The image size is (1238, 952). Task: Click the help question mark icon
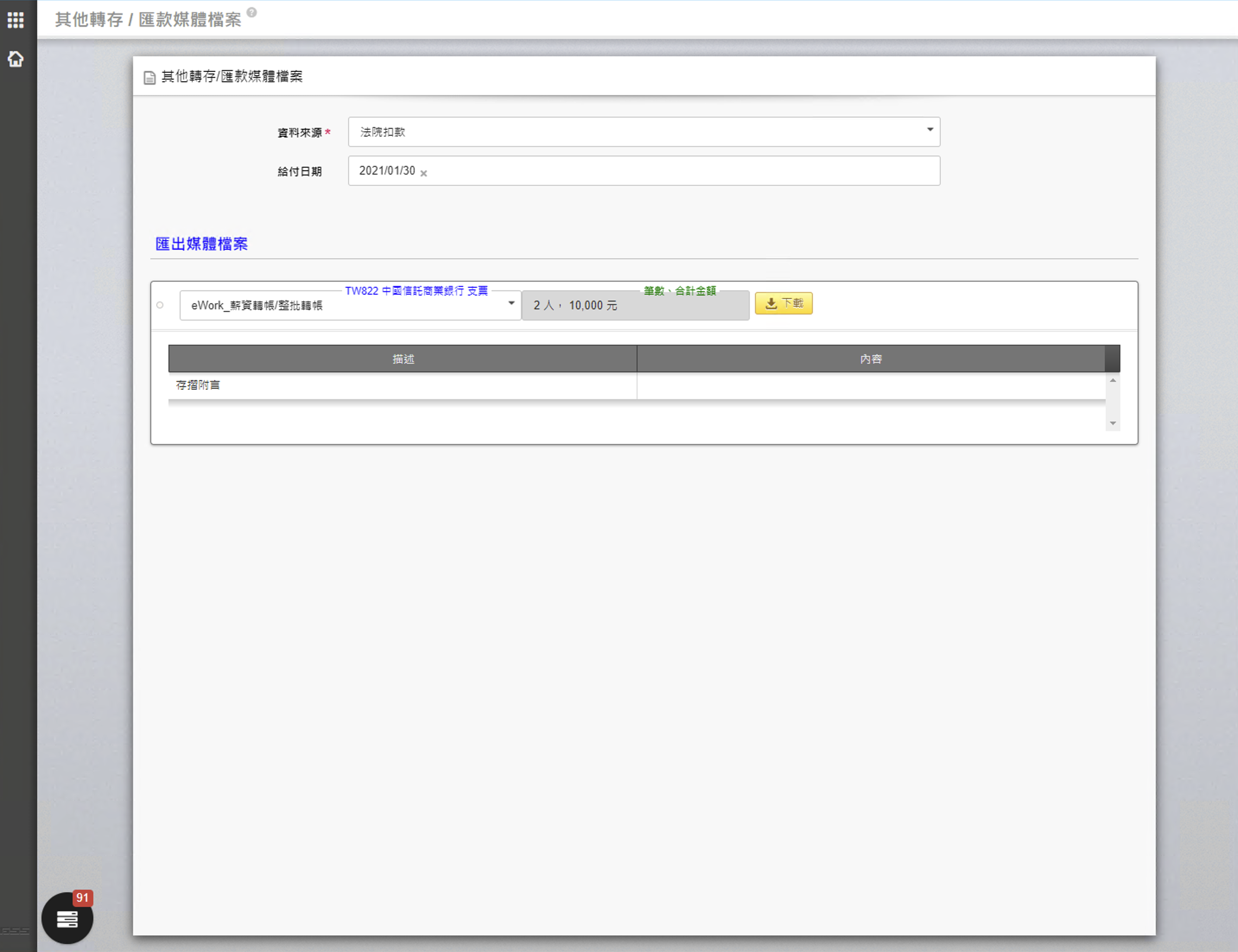(251, 12)
